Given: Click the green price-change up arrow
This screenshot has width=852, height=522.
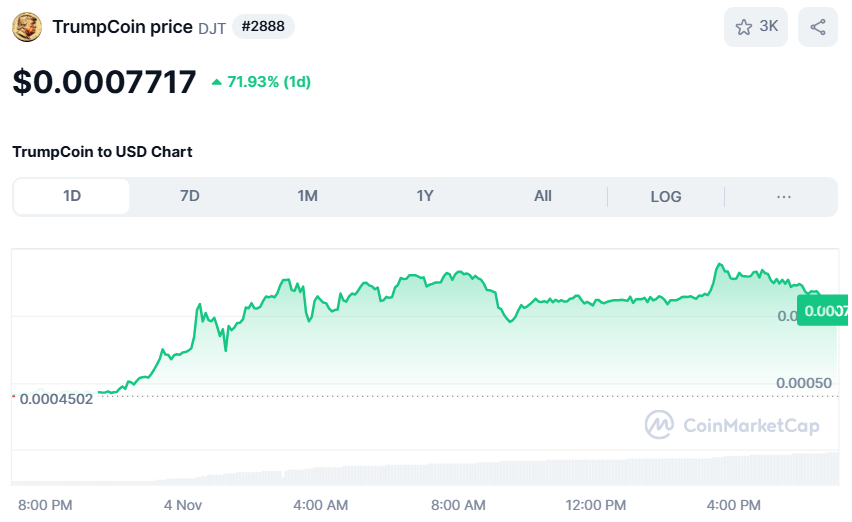Looking at the screenshot, I should click(216, 82).
